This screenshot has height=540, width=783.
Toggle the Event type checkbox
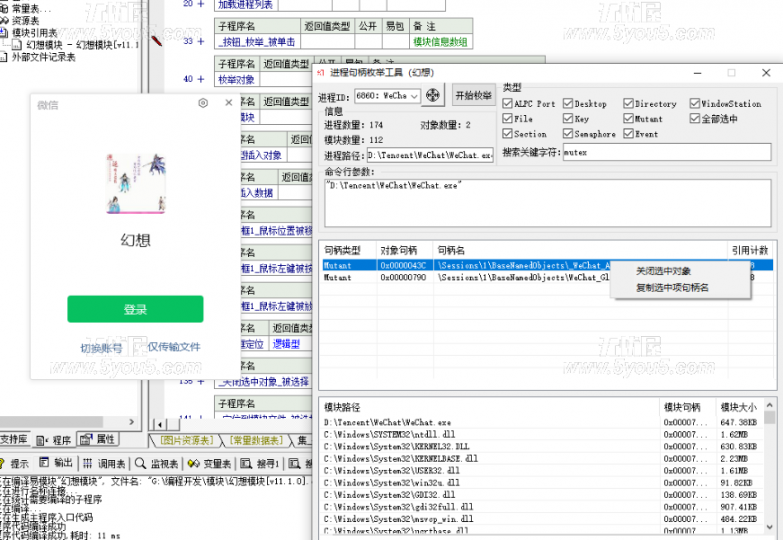point(628,133)
